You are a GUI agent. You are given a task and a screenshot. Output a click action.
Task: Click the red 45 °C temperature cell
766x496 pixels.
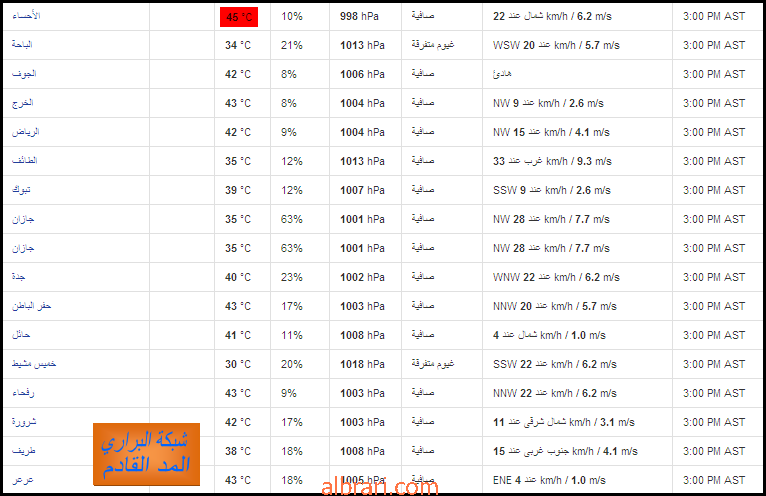[239, 17]
